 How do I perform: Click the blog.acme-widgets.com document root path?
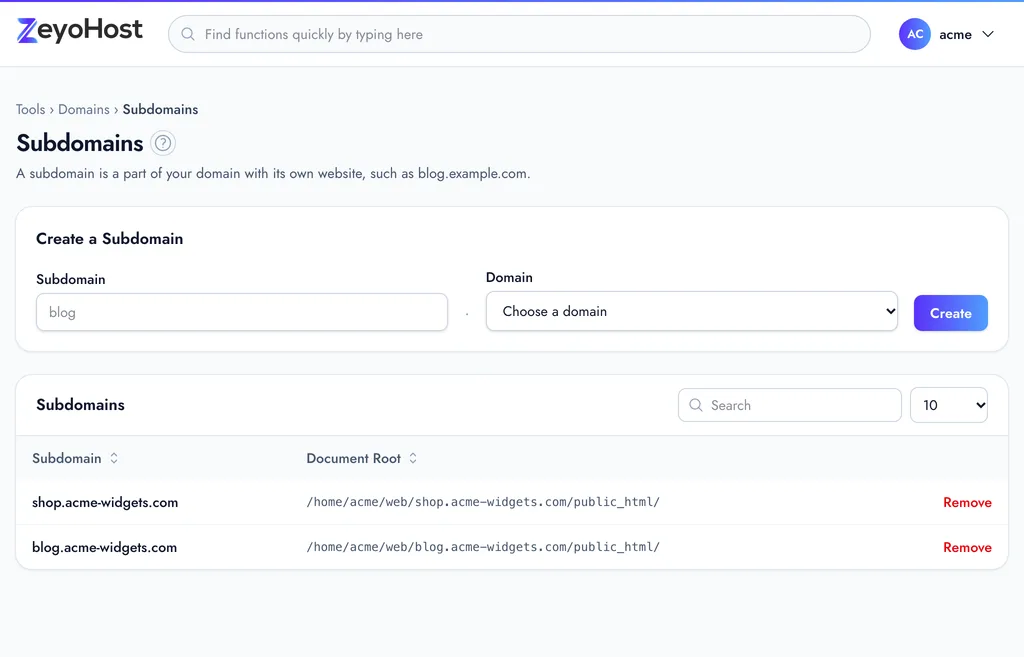pyautogui.click(x=483, y=547)
